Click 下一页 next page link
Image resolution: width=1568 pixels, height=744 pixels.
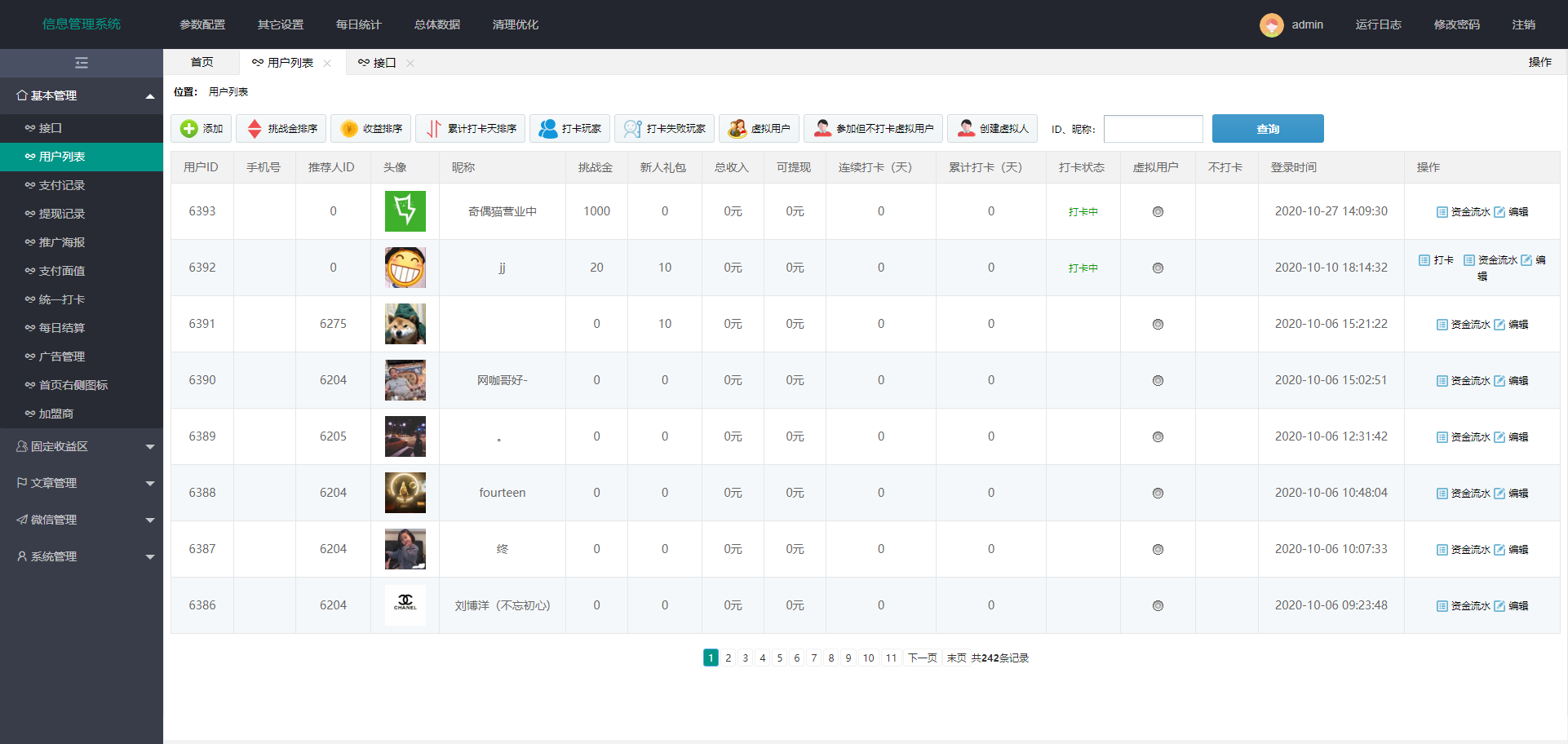click(x=923, y=658)
